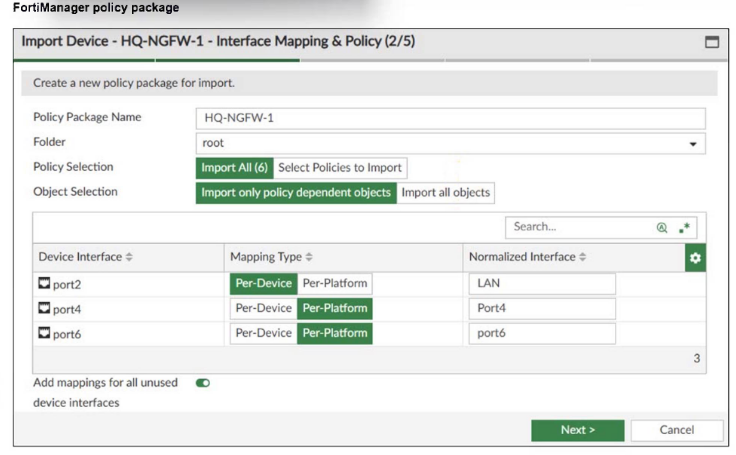Click the Next button
The image size is (736, 455).
coord(577,430)
